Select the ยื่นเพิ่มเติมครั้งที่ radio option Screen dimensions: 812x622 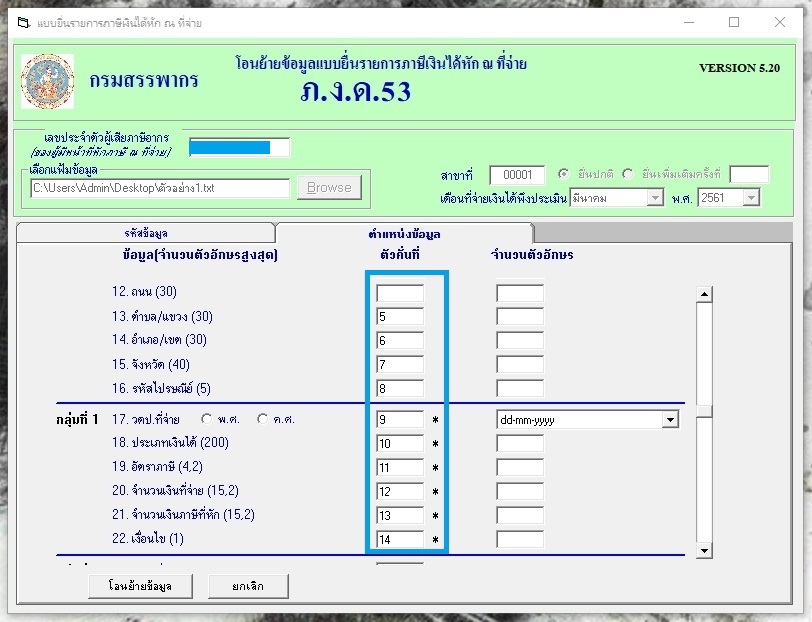pos(628,174)
